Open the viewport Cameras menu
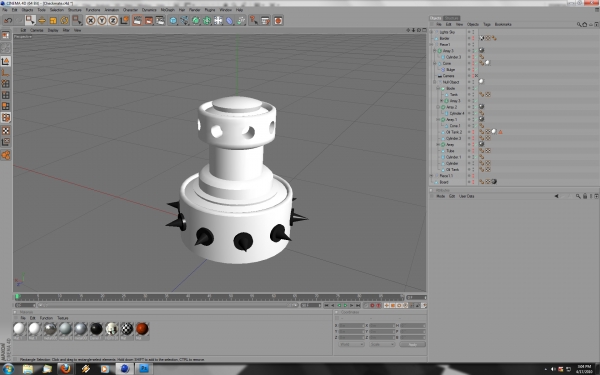The width and height of the screenshot is (600, 375). [x=36, y=30]
